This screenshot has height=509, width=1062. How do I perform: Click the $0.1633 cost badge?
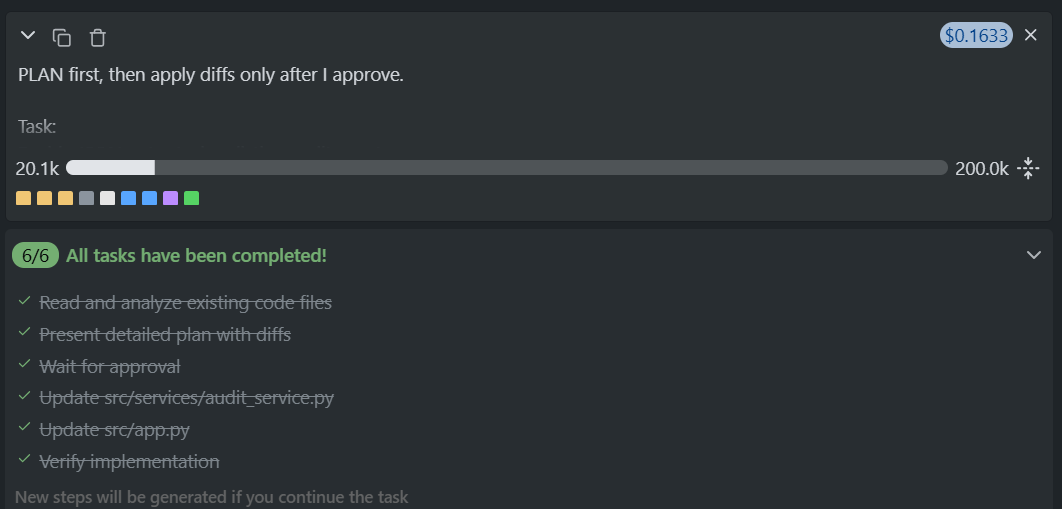click(976, 35)
